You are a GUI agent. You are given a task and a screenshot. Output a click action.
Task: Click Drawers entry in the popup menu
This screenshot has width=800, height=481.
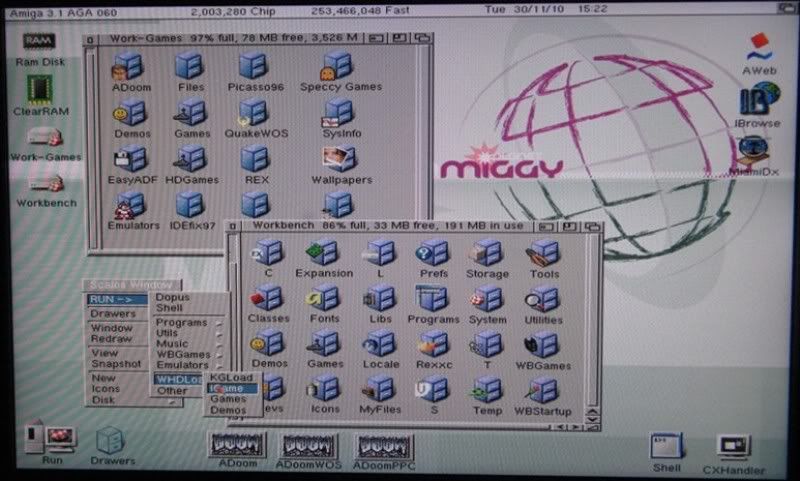pyautogui.click(x=113, y=314)
